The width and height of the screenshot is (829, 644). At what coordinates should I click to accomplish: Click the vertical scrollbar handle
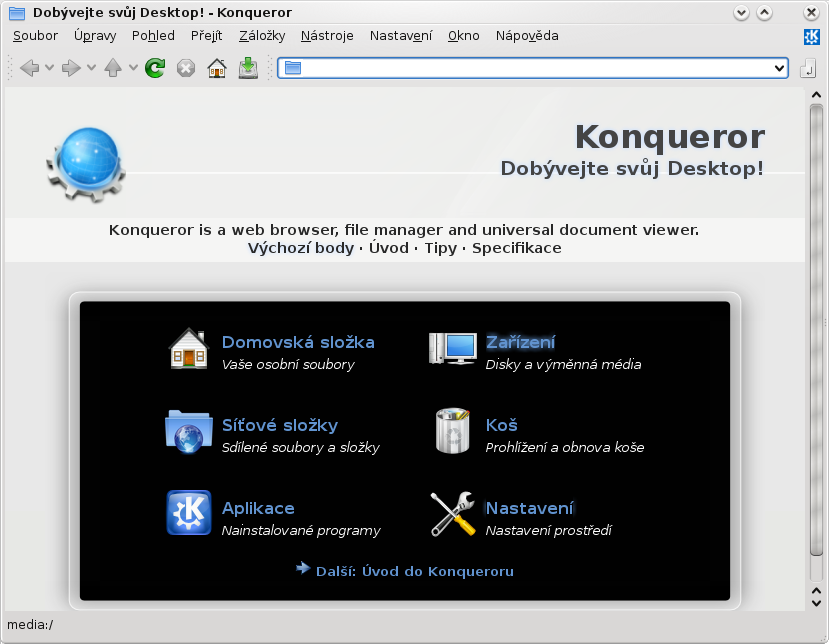tap(816, 329)
